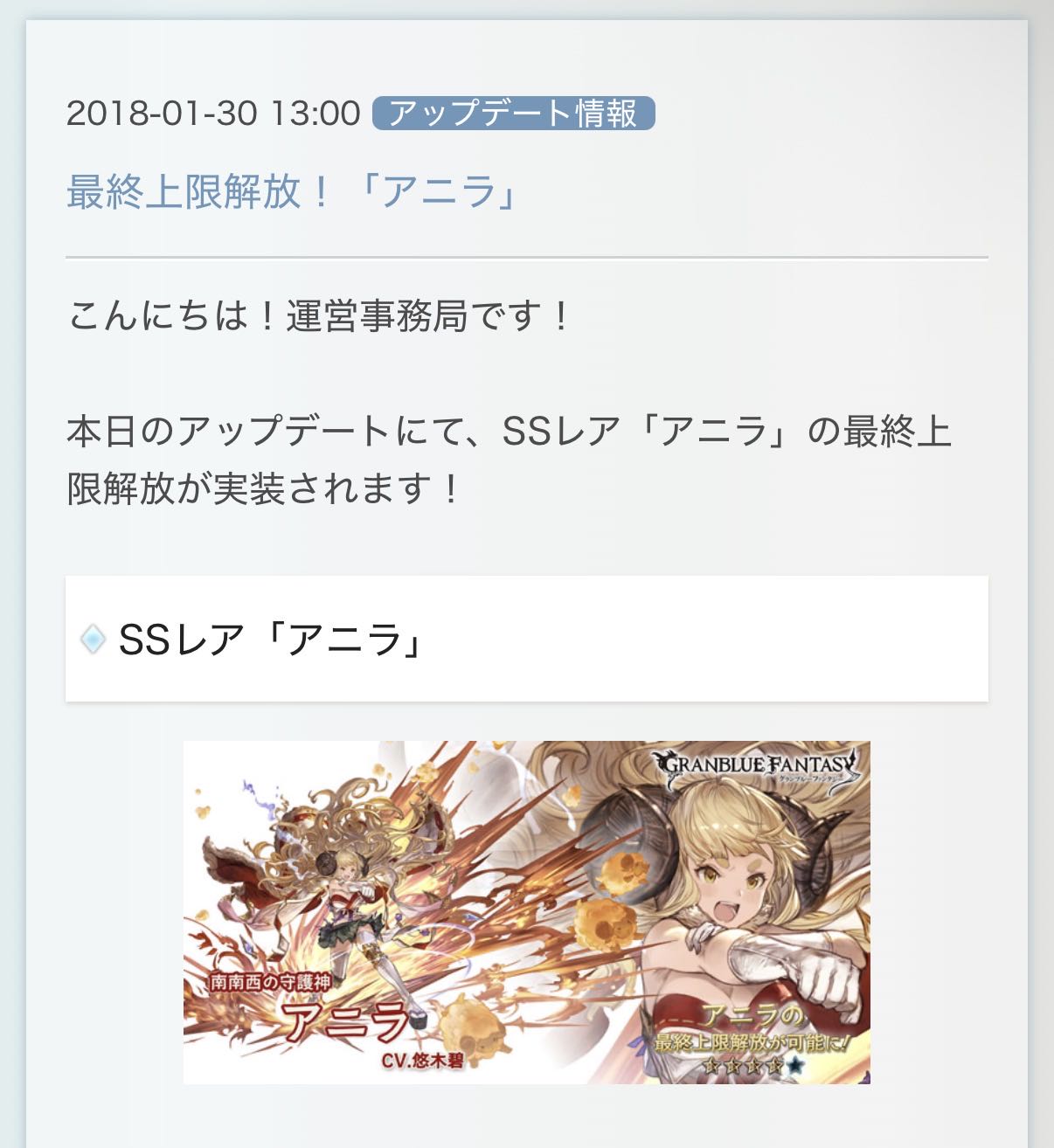The image size is (1054, 1148).
Task: Open the アニラ promotional banner image
Action: [x=527, y=913]
